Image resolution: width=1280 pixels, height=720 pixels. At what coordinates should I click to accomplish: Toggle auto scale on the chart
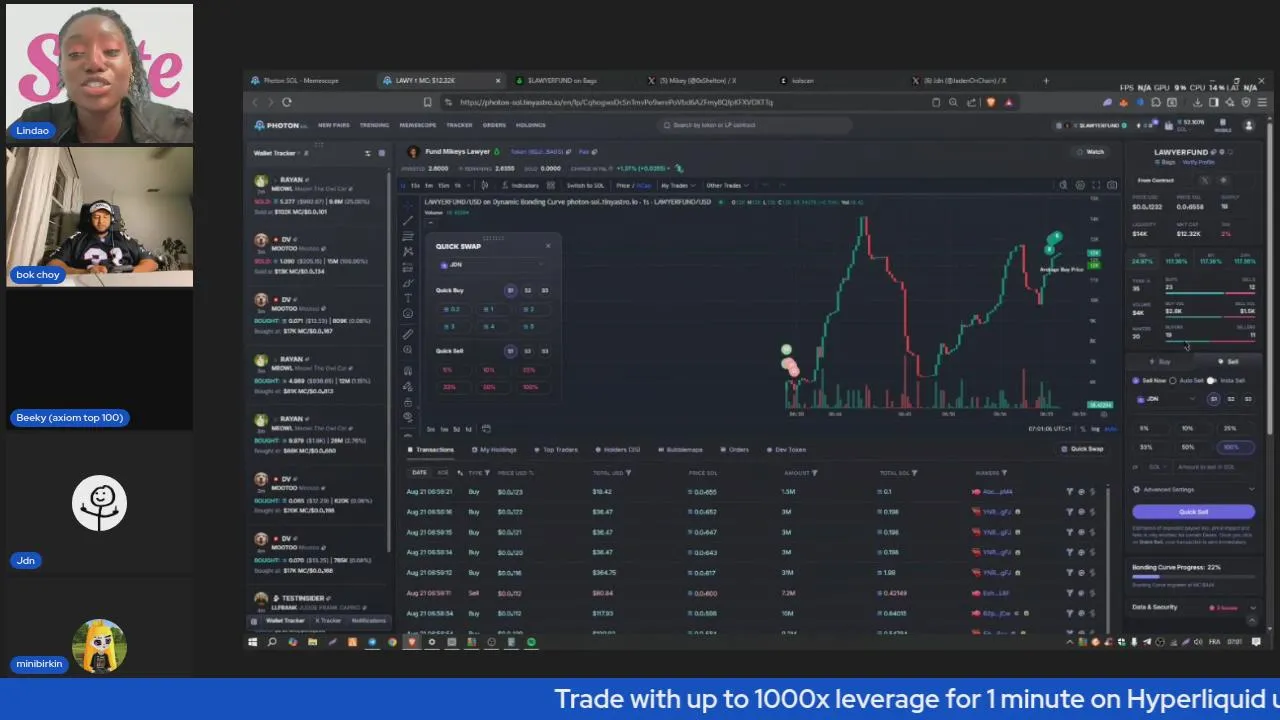pyautogui.click(x=1110, y=429)
